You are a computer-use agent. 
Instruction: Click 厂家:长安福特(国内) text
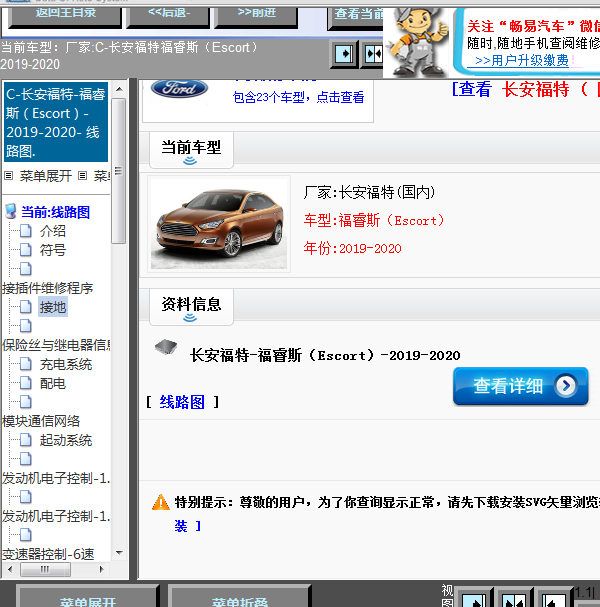tap(369, 192)
